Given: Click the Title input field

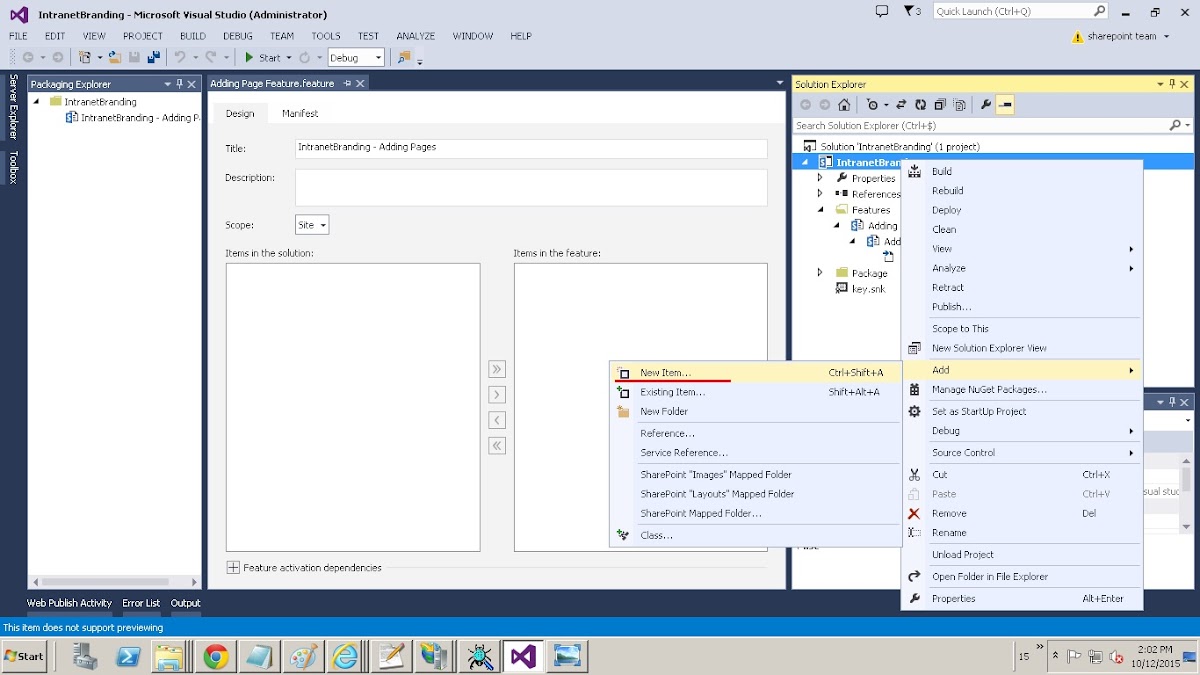Looking at the screenshot, I should (x=531, y=148).
